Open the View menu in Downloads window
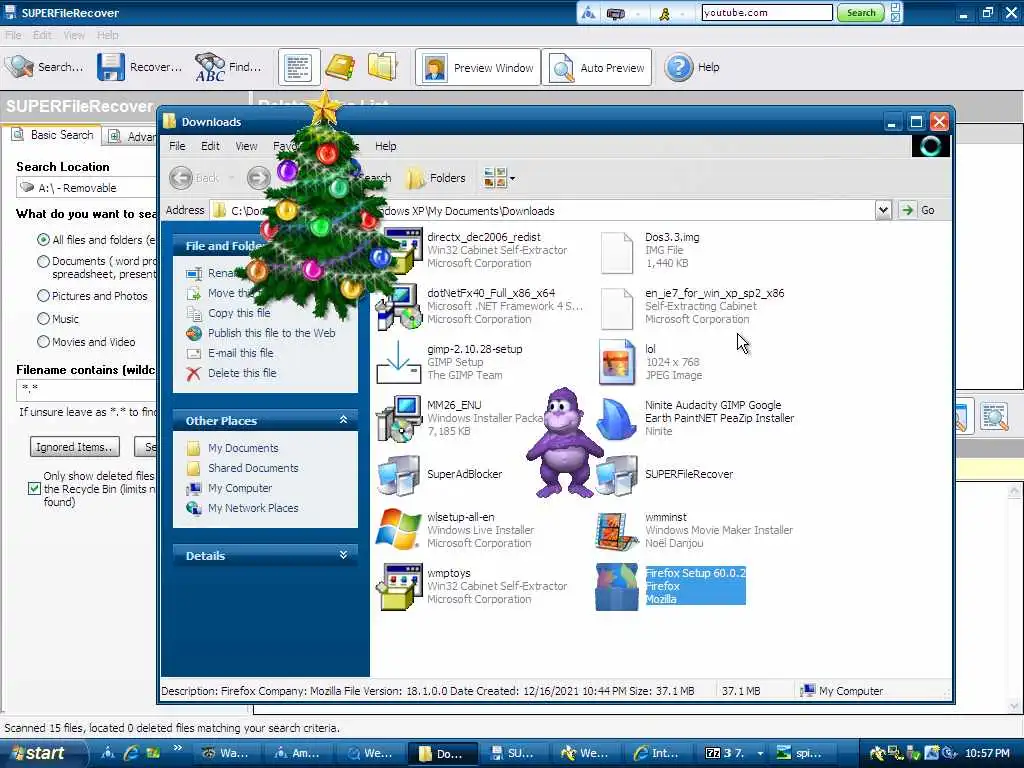Screen dimensions: 1024x768 [246, 146]
